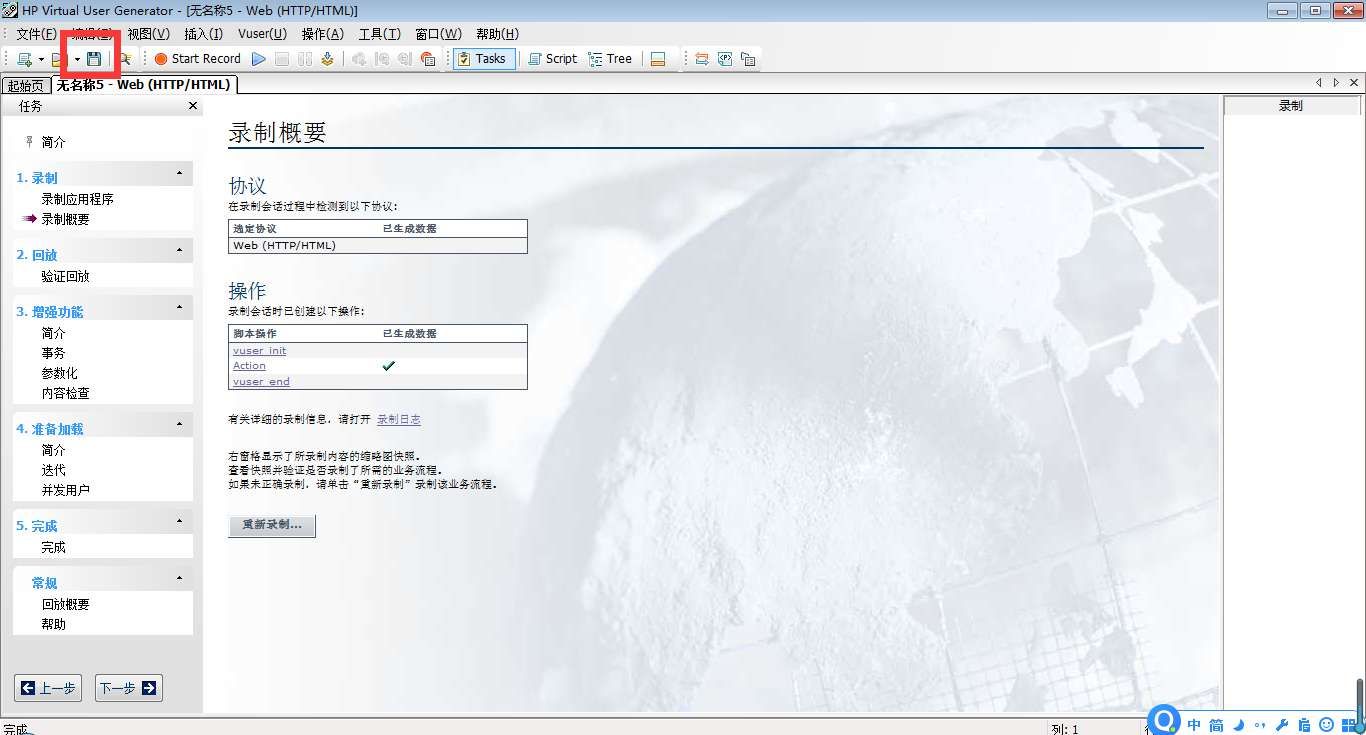Toggle the Tasks view button
The image size is (1366, 735).
[x=484, y=59]
